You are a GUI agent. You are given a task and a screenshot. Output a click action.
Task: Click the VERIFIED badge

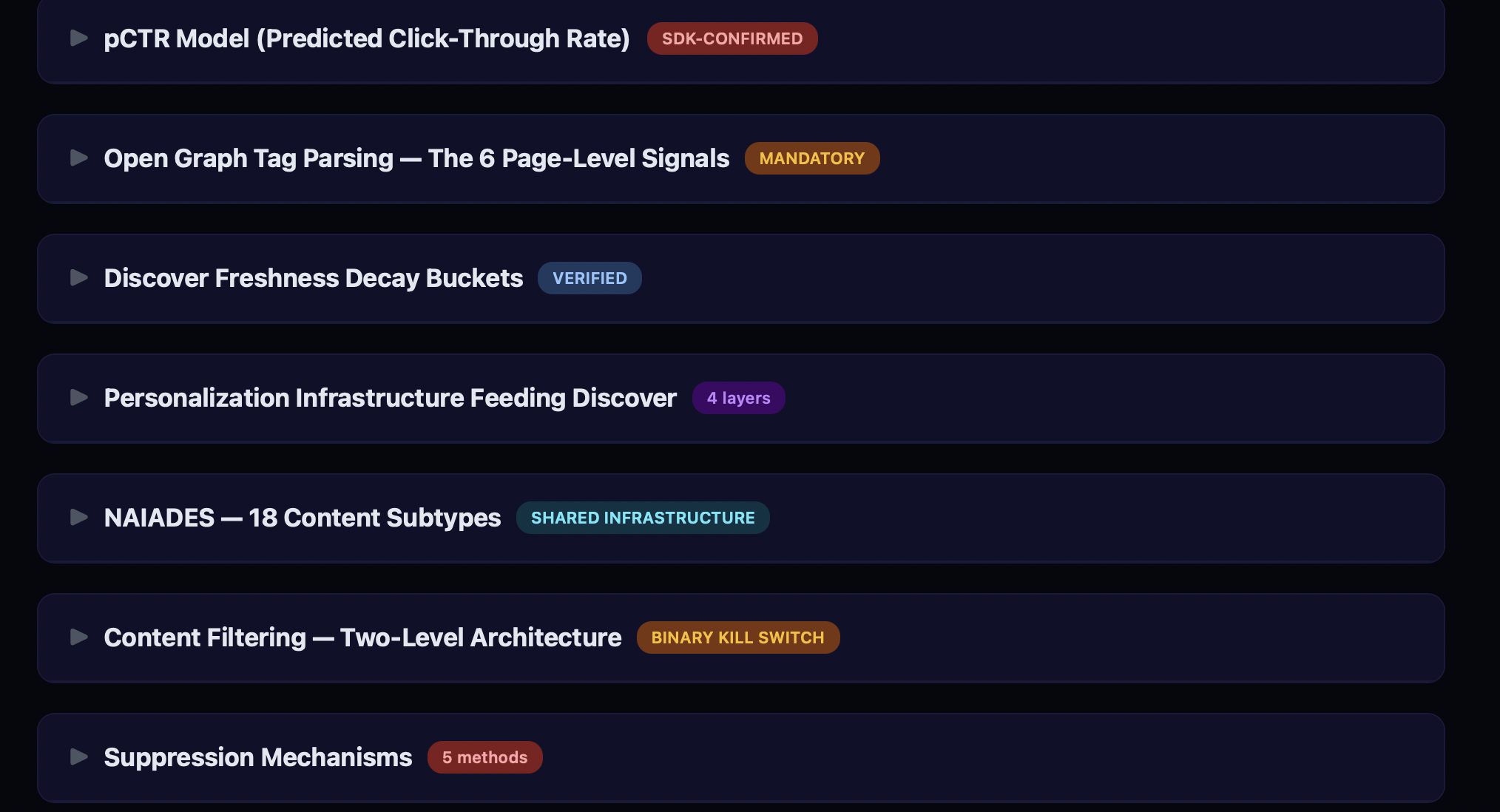click(x=589, y=278)
